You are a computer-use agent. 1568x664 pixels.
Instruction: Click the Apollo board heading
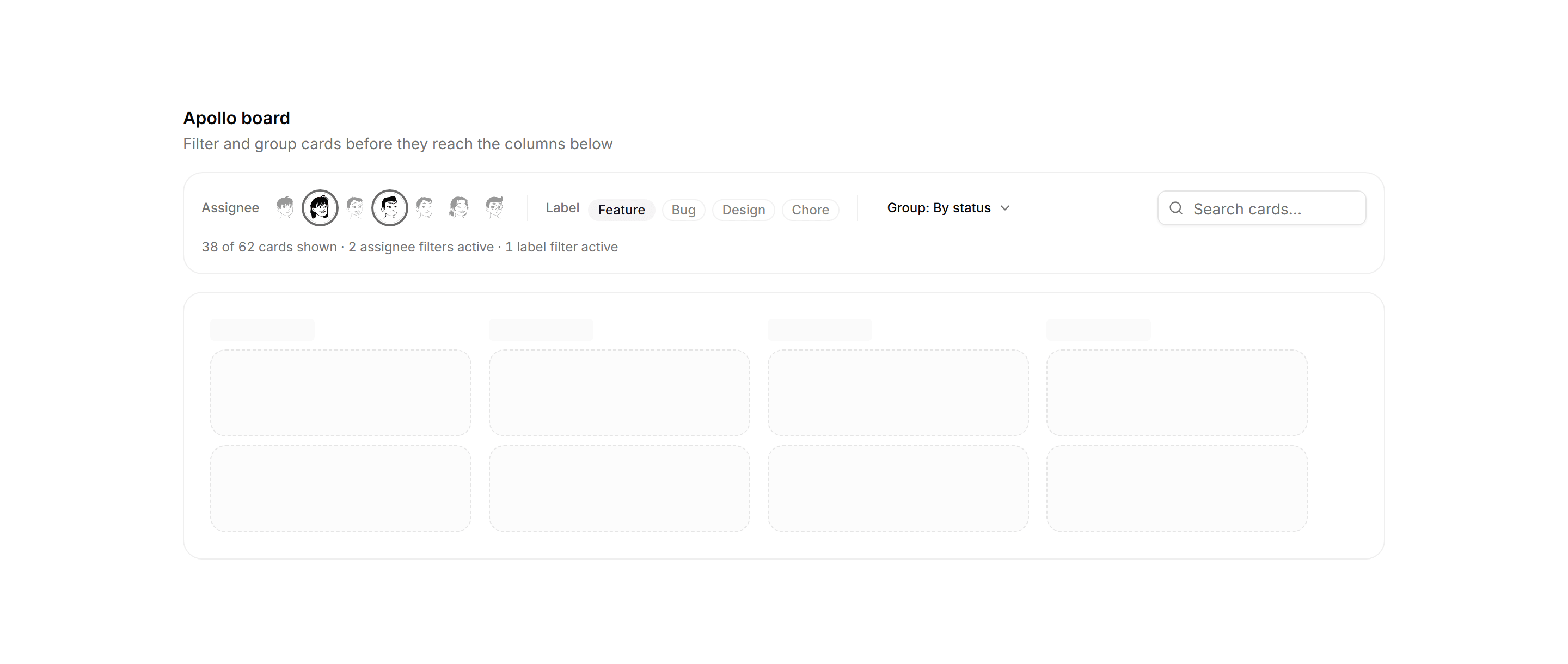(x=237, y=118)
